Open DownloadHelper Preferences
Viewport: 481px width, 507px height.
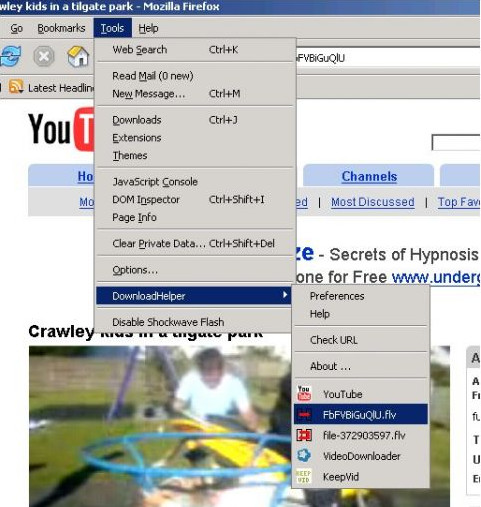tap(361, 296)
